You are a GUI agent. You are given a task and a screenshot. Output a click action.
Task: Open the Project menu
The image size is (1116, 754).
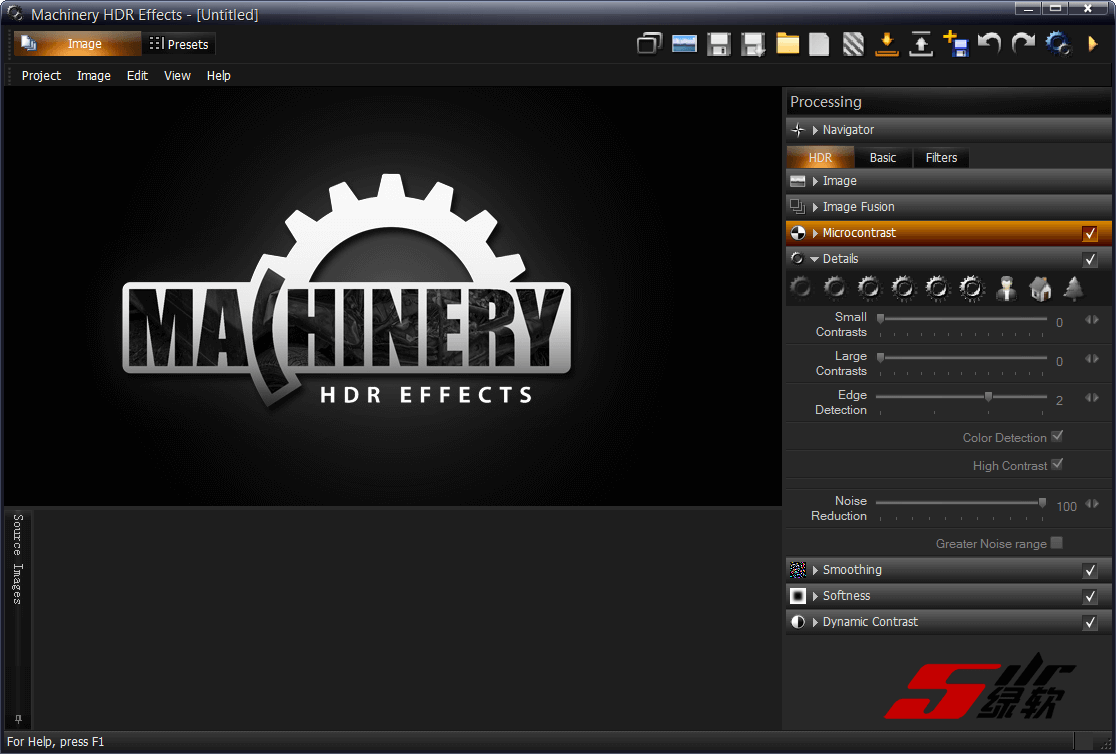point(41,76)
